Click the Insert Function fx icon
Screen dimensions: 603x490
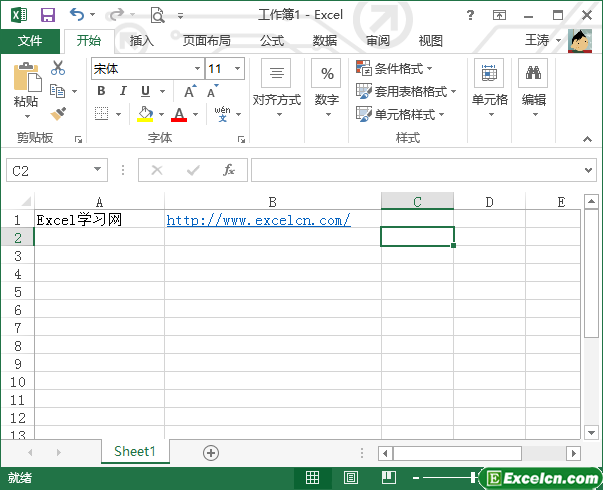(229, 170)
